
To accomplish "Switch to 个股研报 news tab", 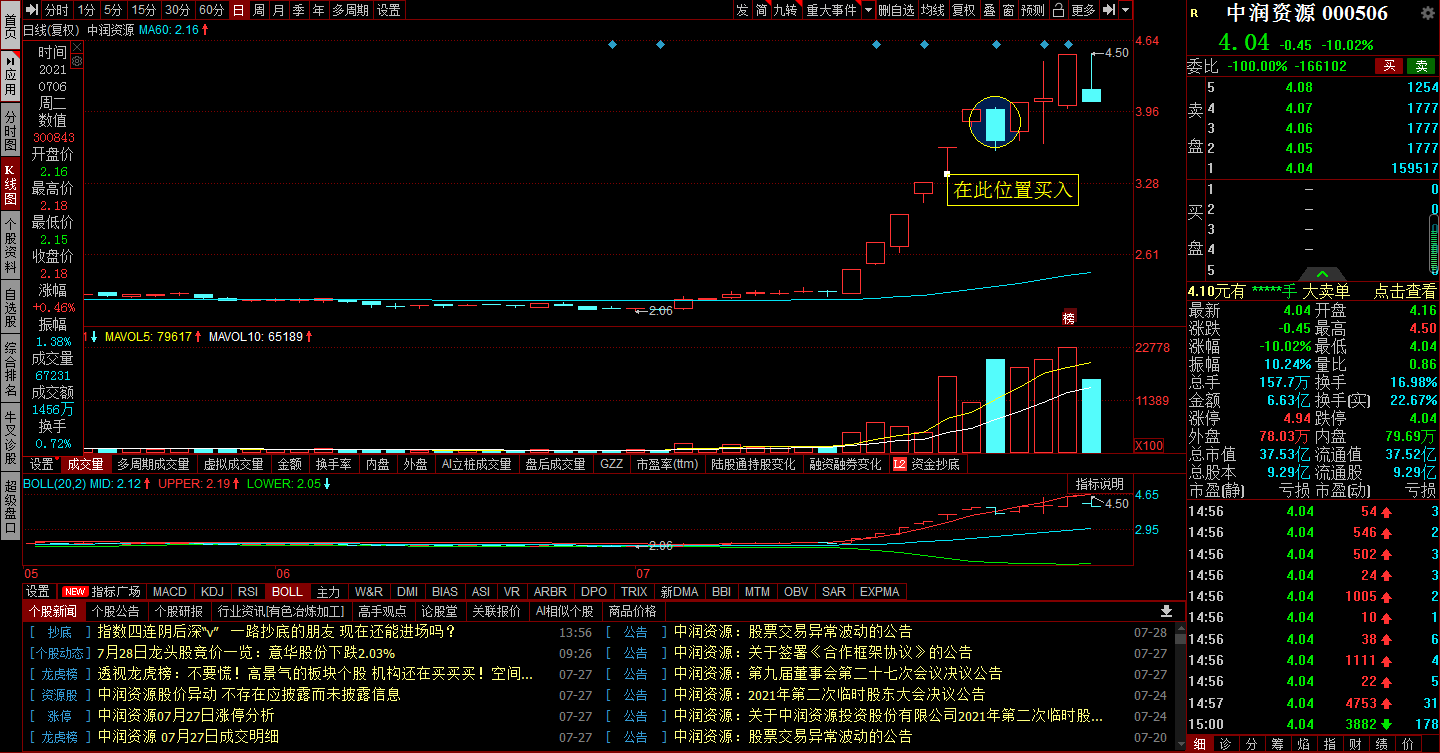I will point(178,611).
